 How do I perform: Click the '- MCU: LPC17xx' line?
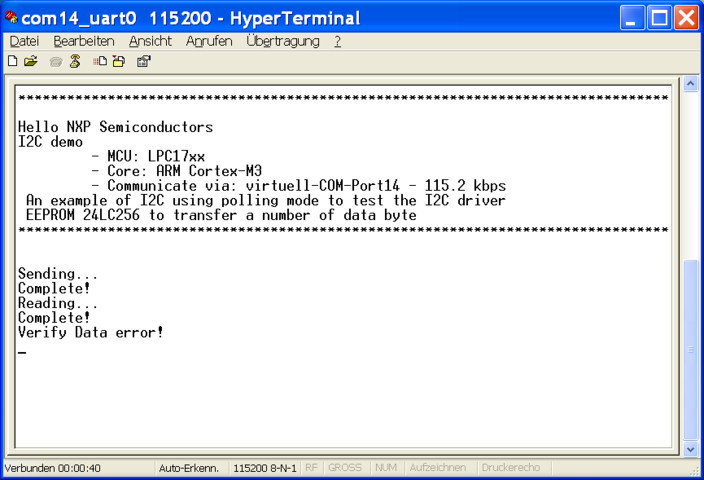point(148,156)
